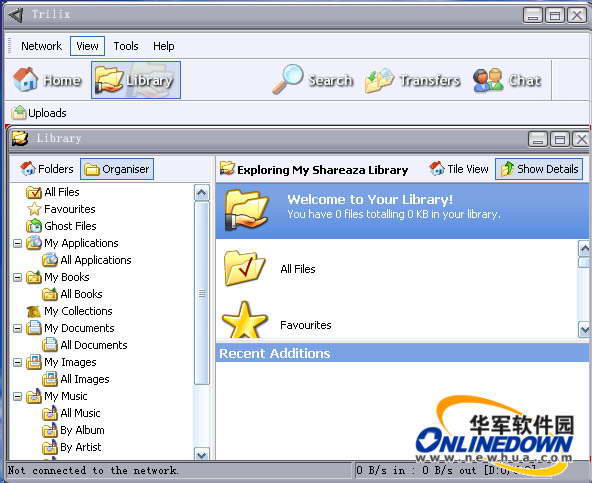Click the Recent Additions header
Image resolution: width=592 pixels, height=483 pixels.
tap(402, 353)
